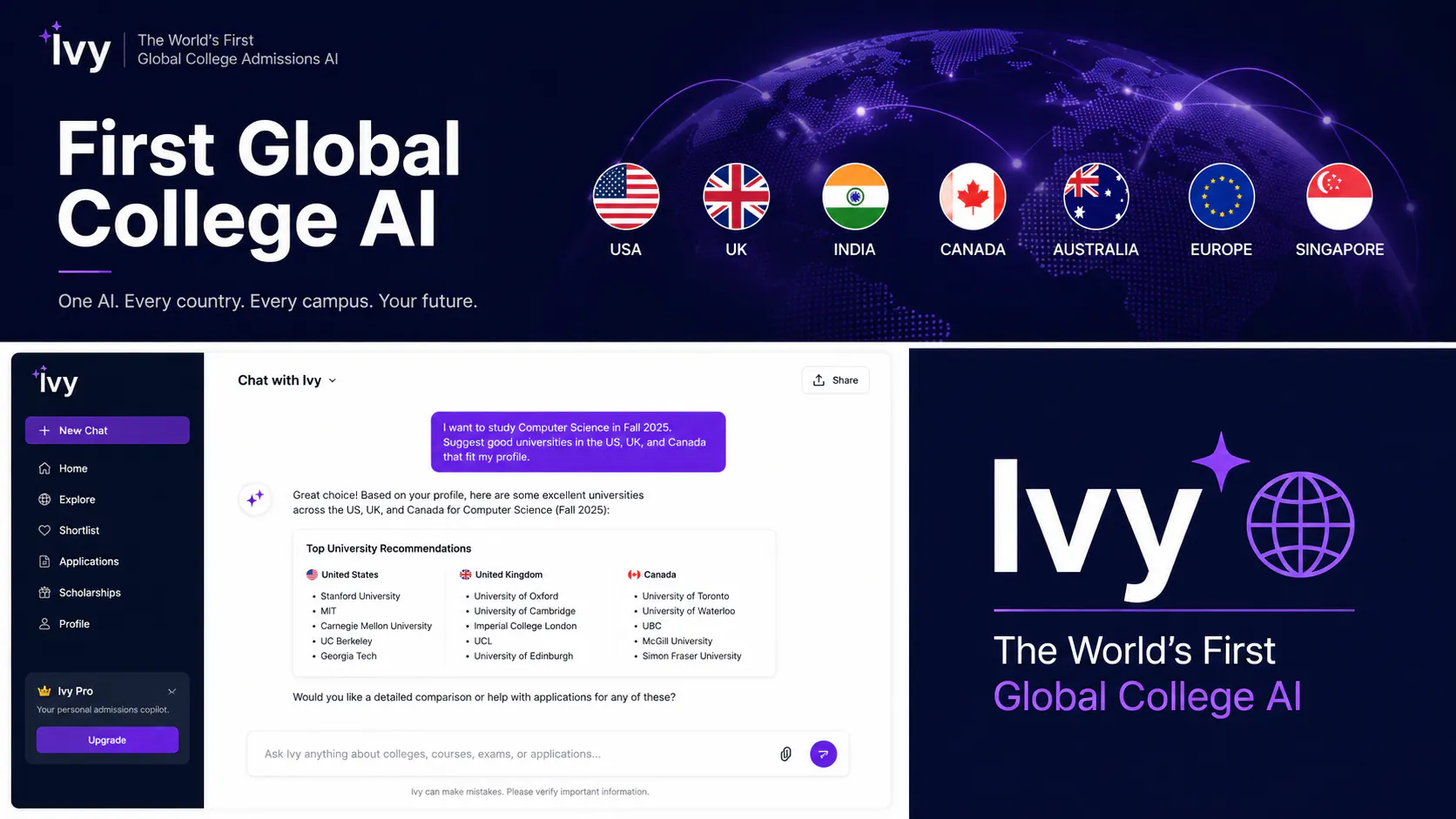The image size is (1456, 819).
Task: Click the UK flag icon
Action: (x=737, y=197)
